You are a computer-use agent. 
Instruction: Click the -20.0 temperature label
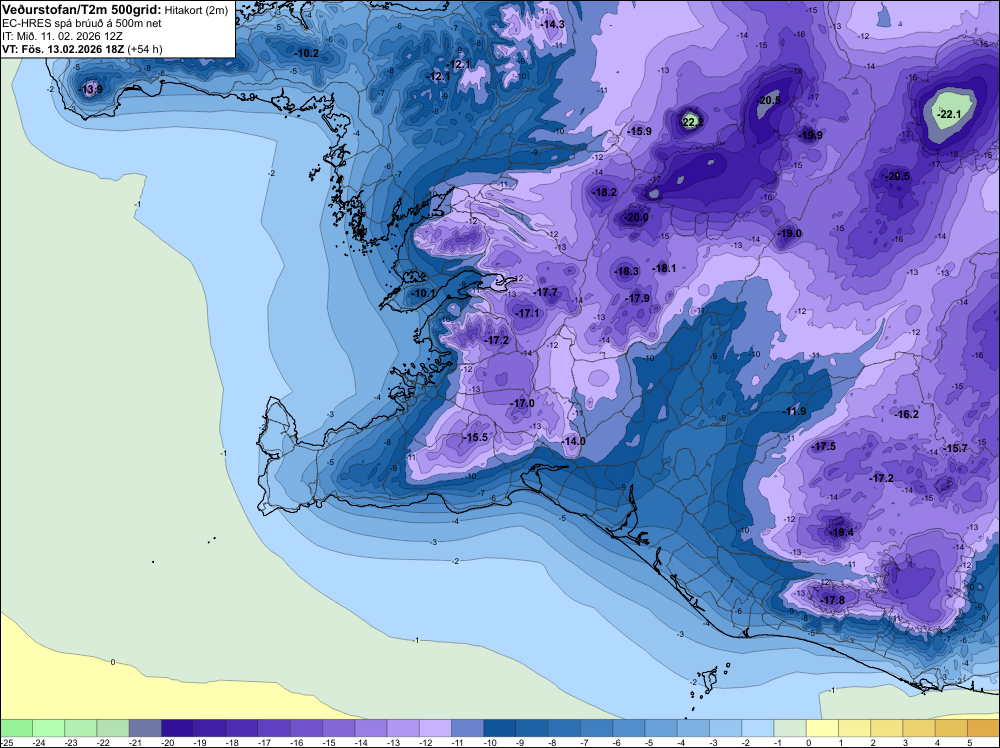point(636,217)
